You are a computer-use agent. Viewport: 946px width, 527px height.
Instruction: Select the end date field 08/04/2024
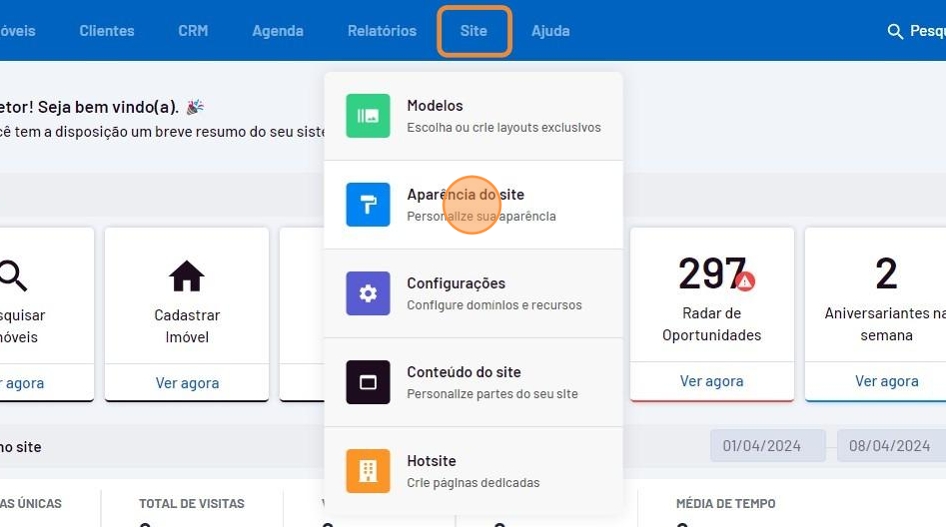point(890,446)
